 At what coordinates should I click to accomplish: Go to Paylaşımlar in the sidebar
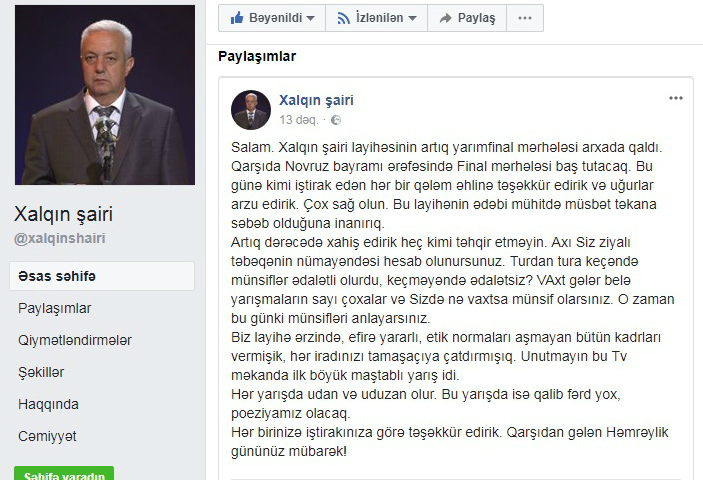pyautogui.click(x=55, y=308)
